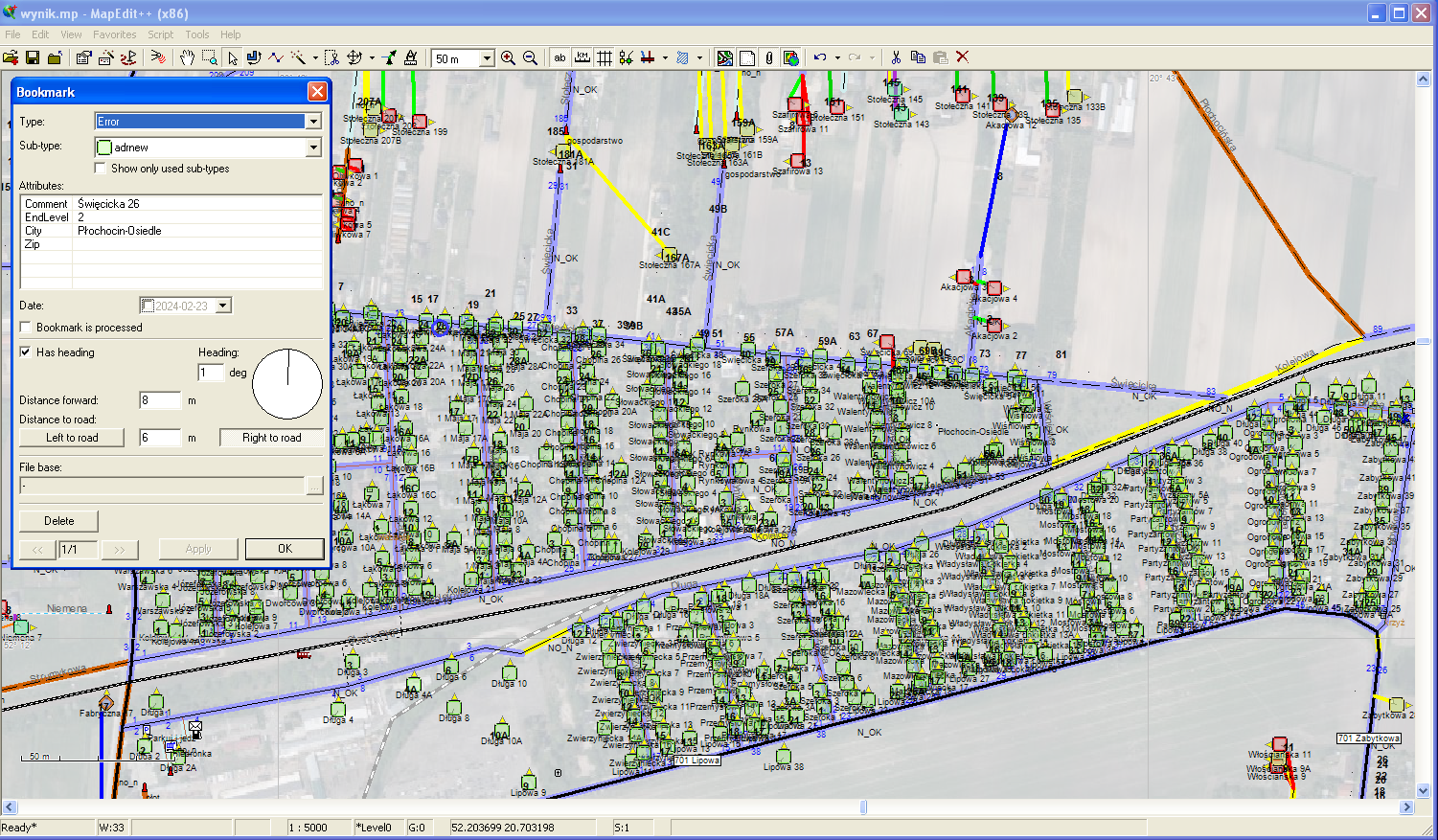Check Bookmark is processed
Image resolution: width=1438 pixels, height=840 pixels.
(x=25, y=328)
